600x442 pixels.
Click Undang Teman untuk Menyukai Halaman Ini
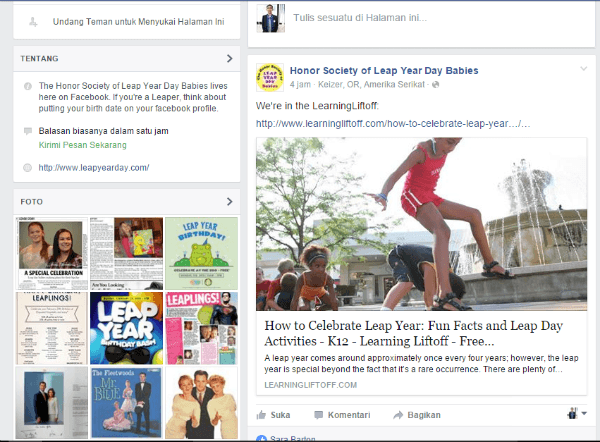point(138,22)
